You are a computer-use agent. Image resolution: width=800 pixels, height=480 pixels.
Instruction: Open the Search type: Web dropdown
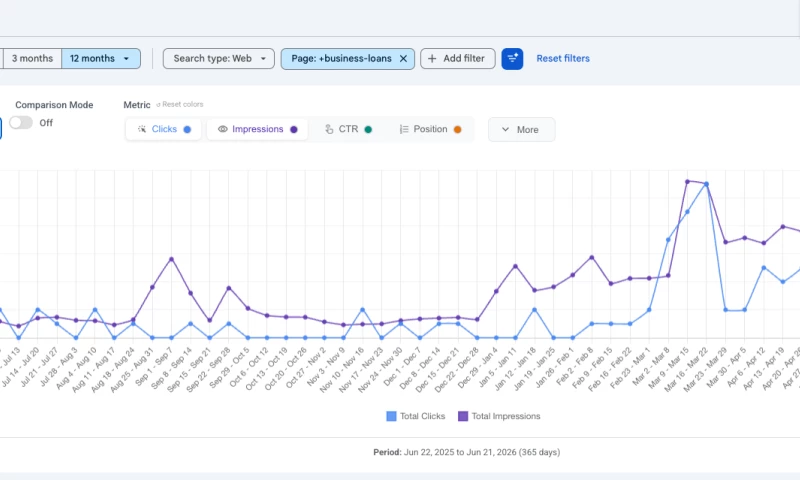pos(219,59)
